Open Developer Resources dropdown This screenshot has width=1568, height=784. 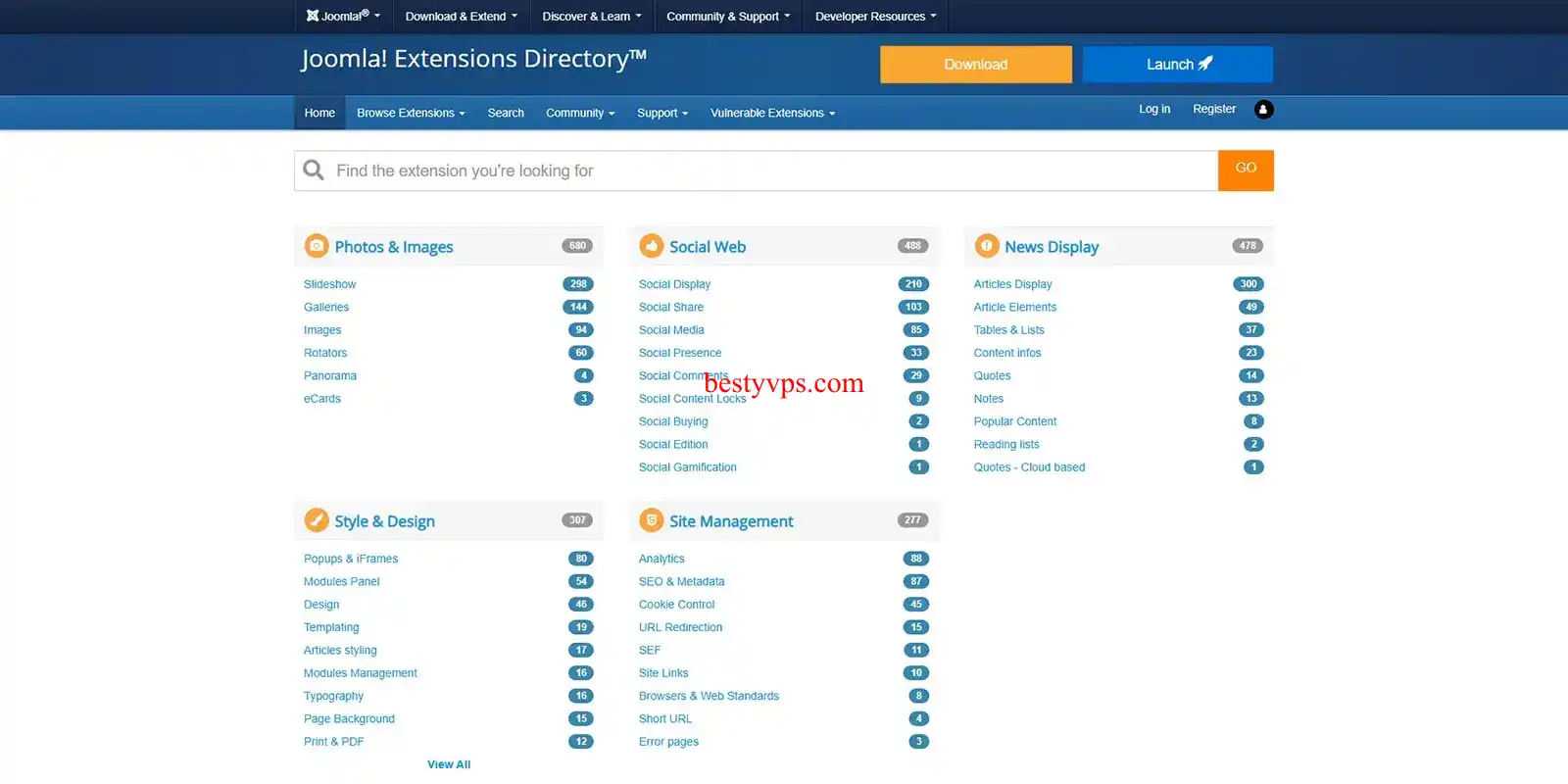[x=876, y=16]
